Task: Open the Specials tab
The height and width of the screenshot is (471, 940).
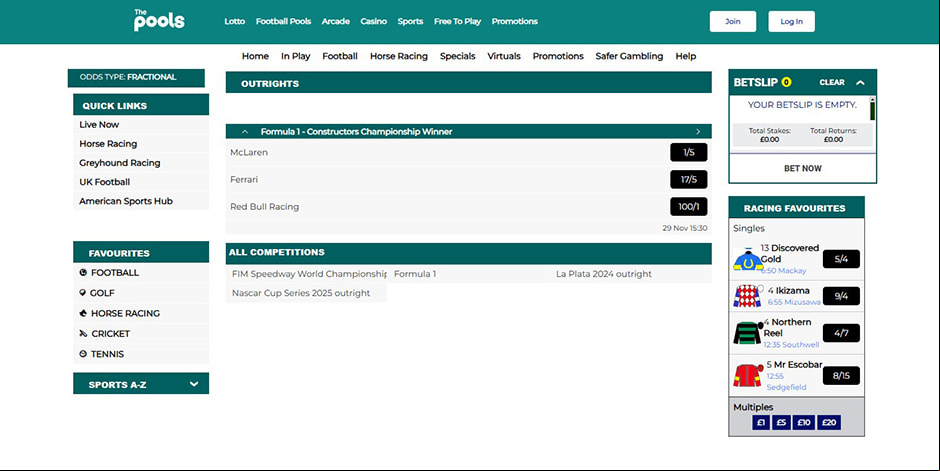Action: [457, 56]
